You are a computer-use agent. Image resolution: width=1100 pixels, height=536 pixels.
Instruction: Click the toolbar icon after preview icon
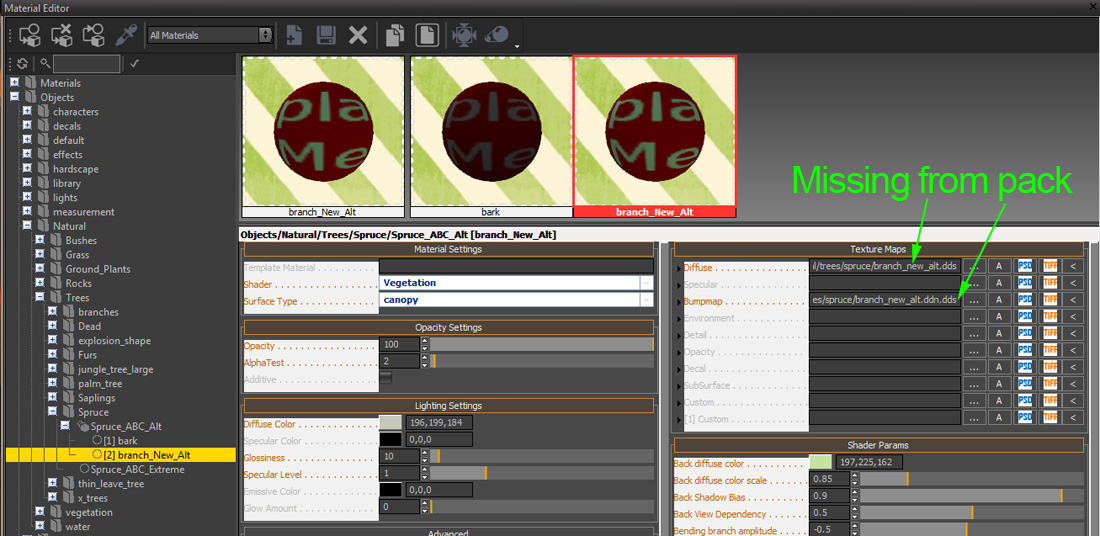(x=497, y=34)
